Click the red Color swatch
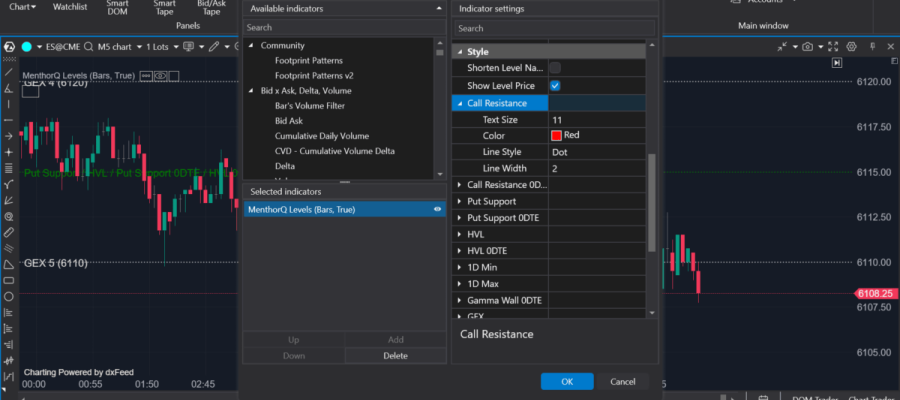The height and width of the screenshot is (400, 900). pos(556,135)
